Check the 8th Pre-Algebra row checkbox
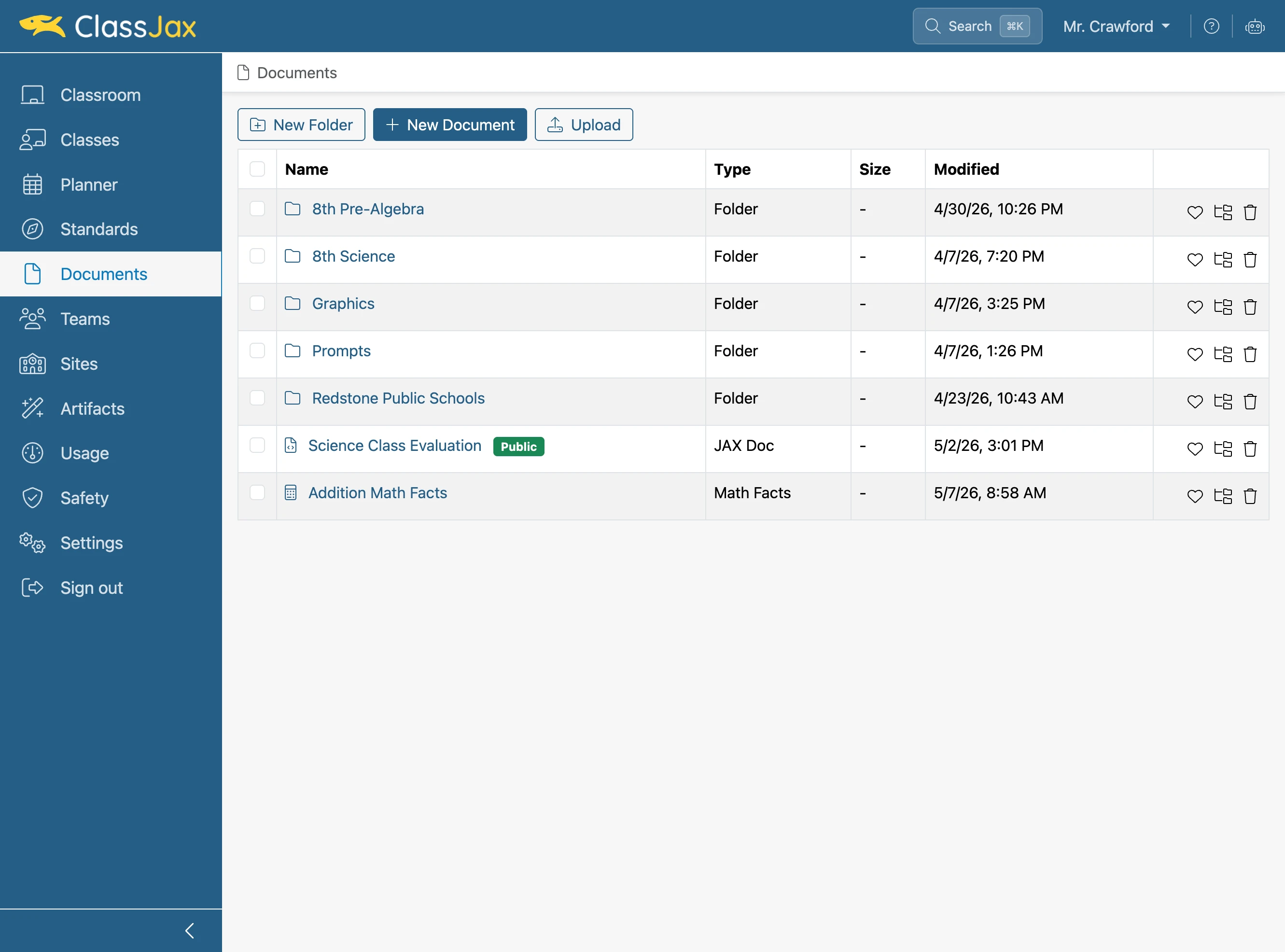1285x952 pixels. 257,209
